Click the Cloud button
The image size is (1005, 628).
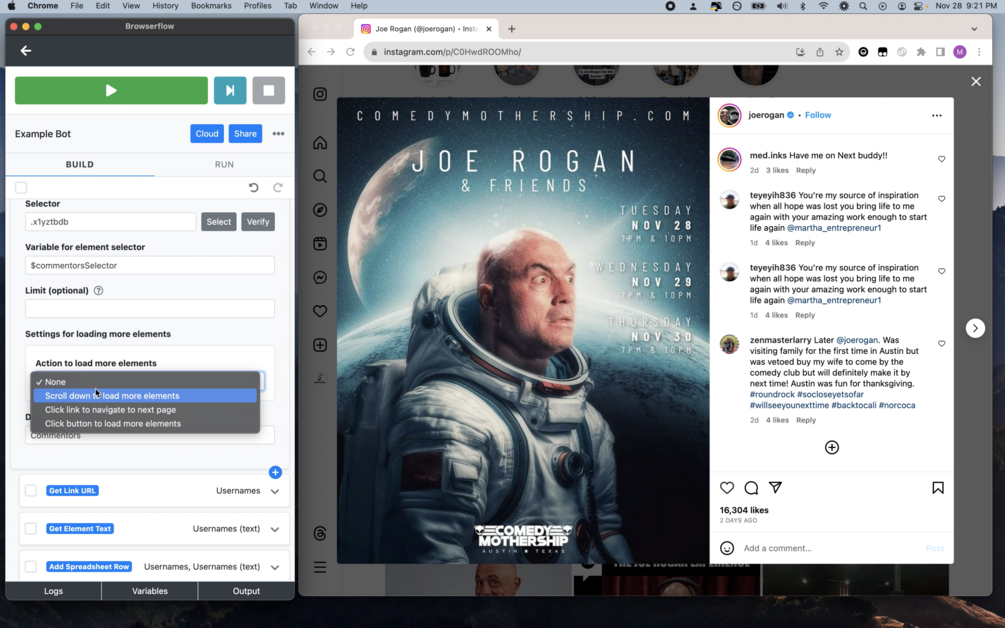(x=207, y=134)
